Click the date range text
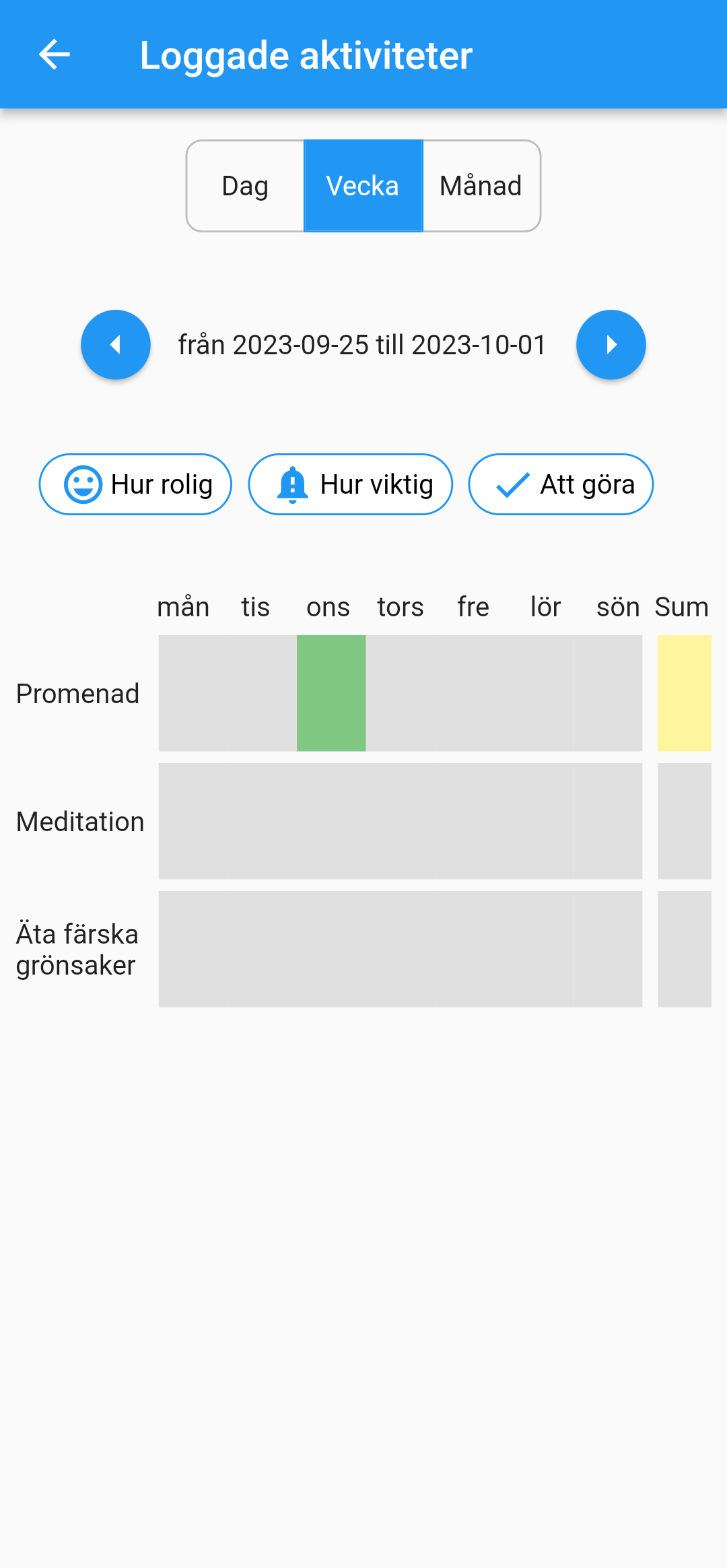This screenshot has width=727, height=1568. click(362, 345)
